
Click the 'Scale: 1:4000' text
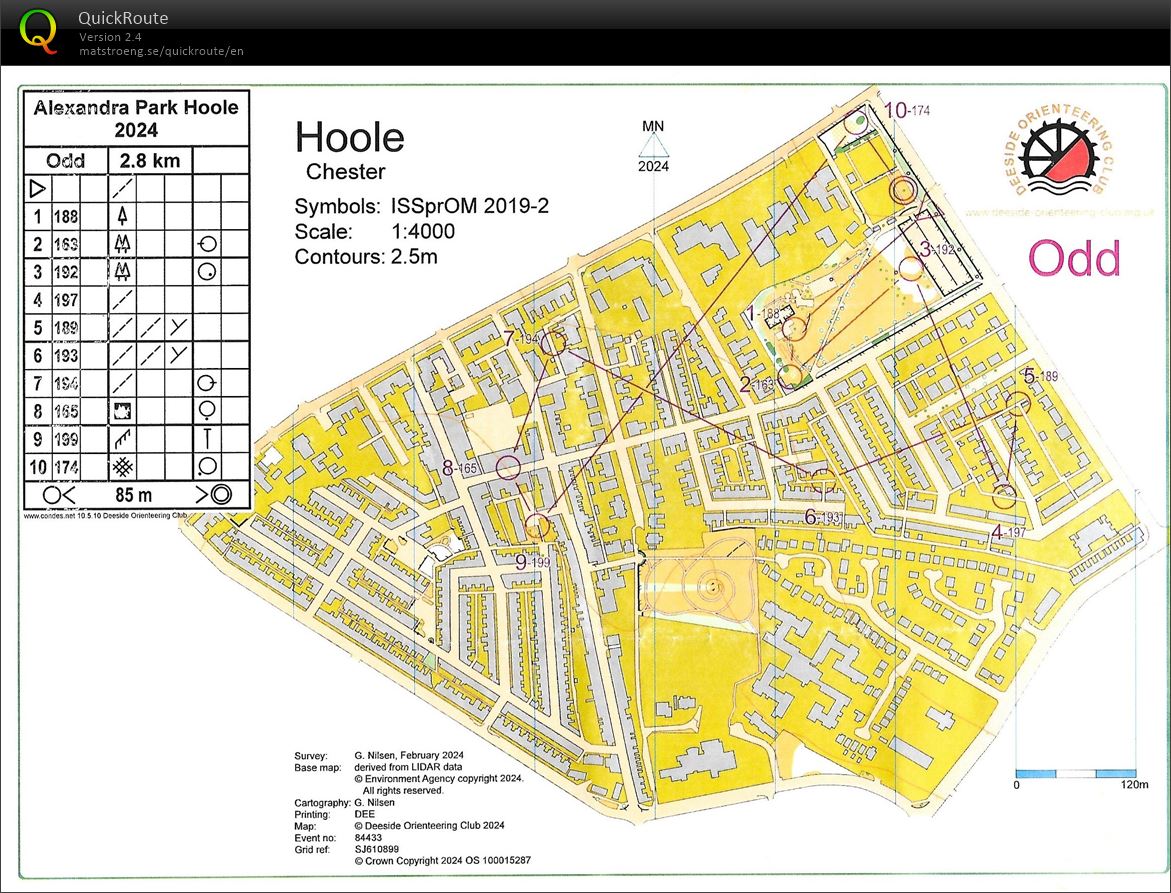tap(375, 231)
